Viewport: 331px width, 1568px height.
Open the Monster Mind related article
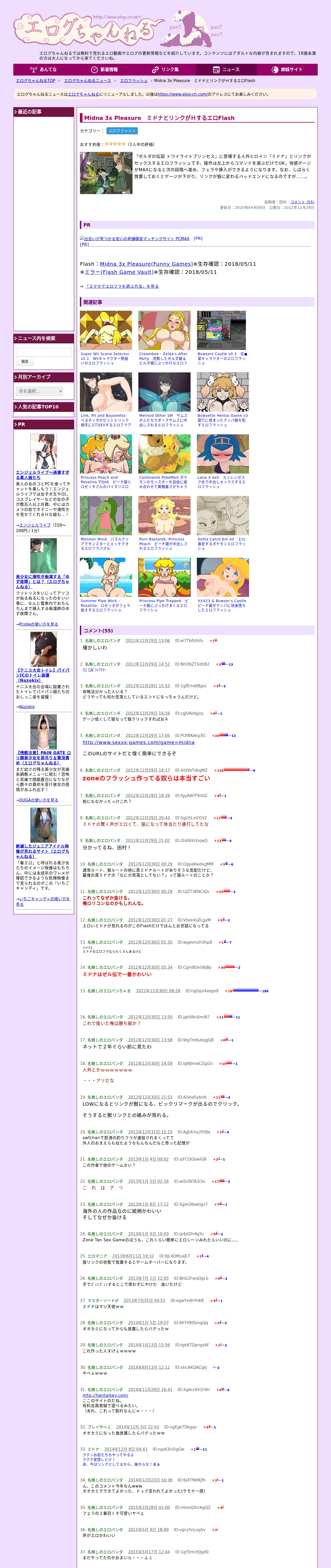coord(105,544)
